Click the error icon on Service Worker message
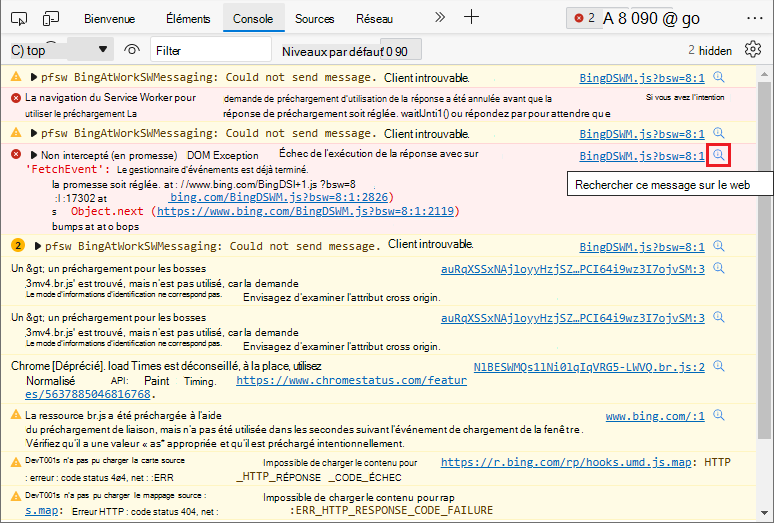This screenshot has width=774, height=523. click(x=16, y=98)
